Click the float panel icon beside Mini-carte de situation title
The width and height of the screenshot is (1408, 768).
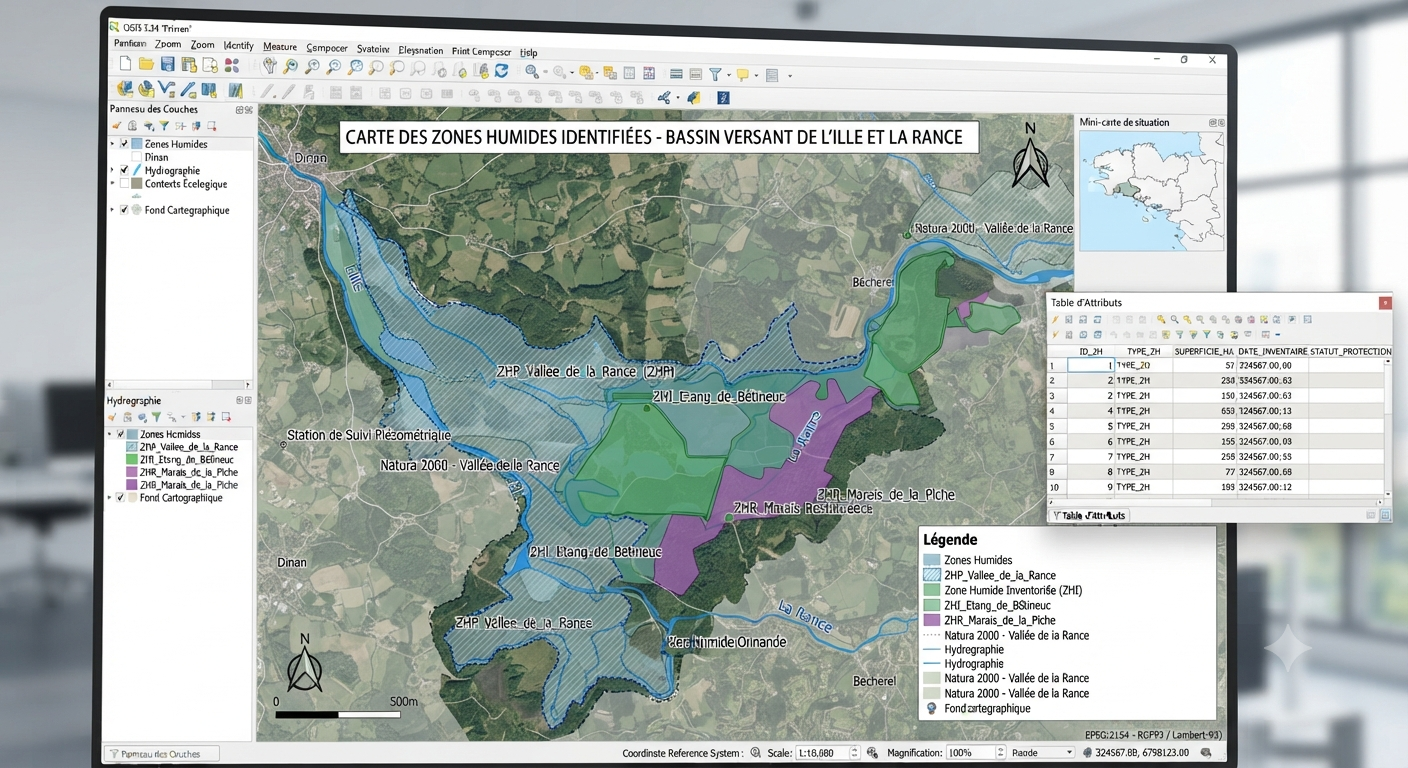coord(1213,122)
